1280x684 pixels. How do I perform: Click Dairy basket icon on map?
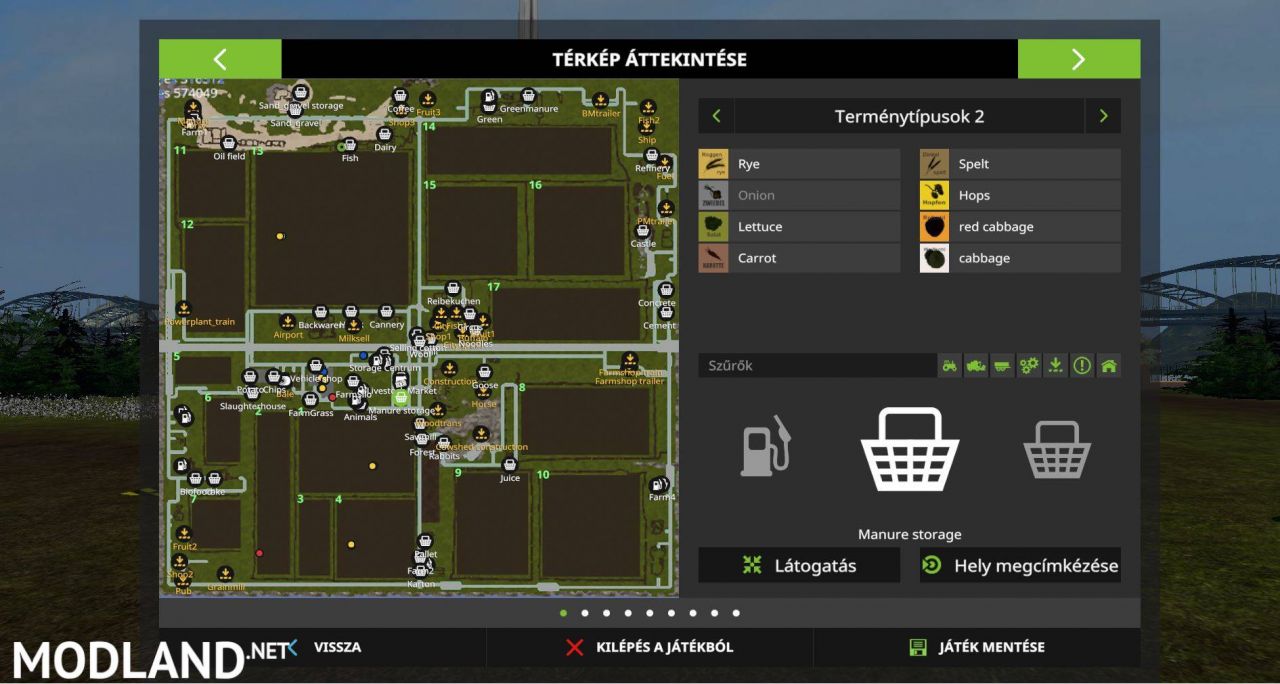(384, 134)
